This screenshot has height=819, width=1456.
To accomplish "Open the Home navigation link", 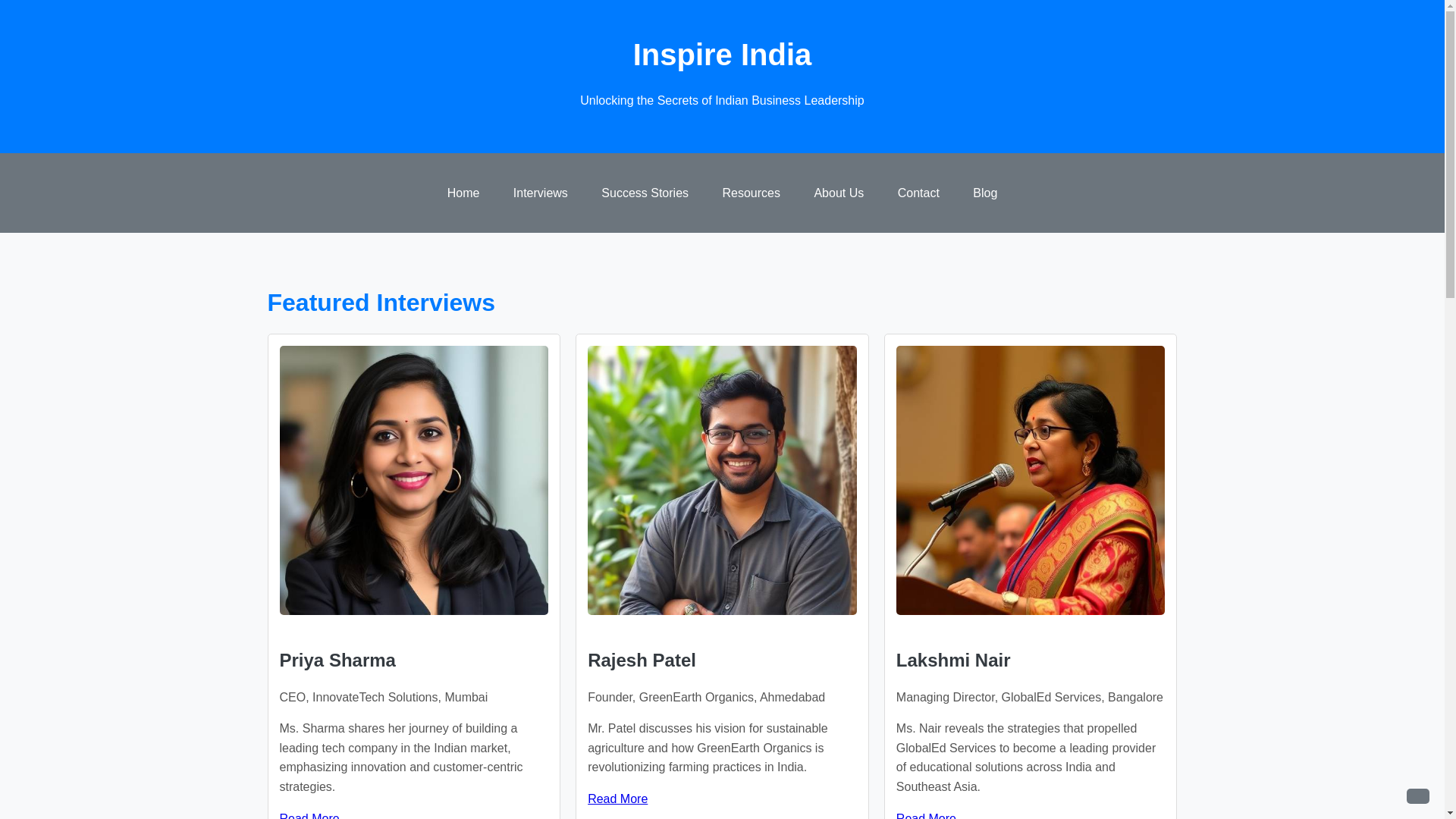I will point(463,193).
